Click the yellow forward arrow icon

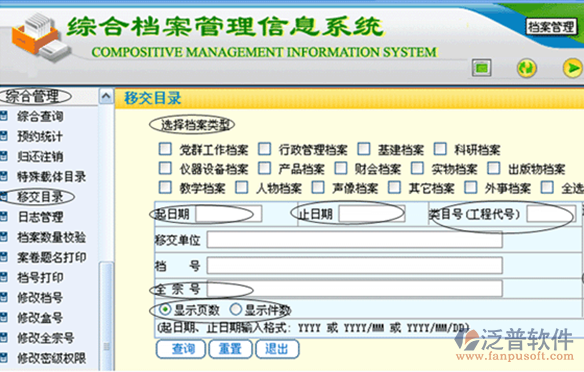(x=572, y=69)
